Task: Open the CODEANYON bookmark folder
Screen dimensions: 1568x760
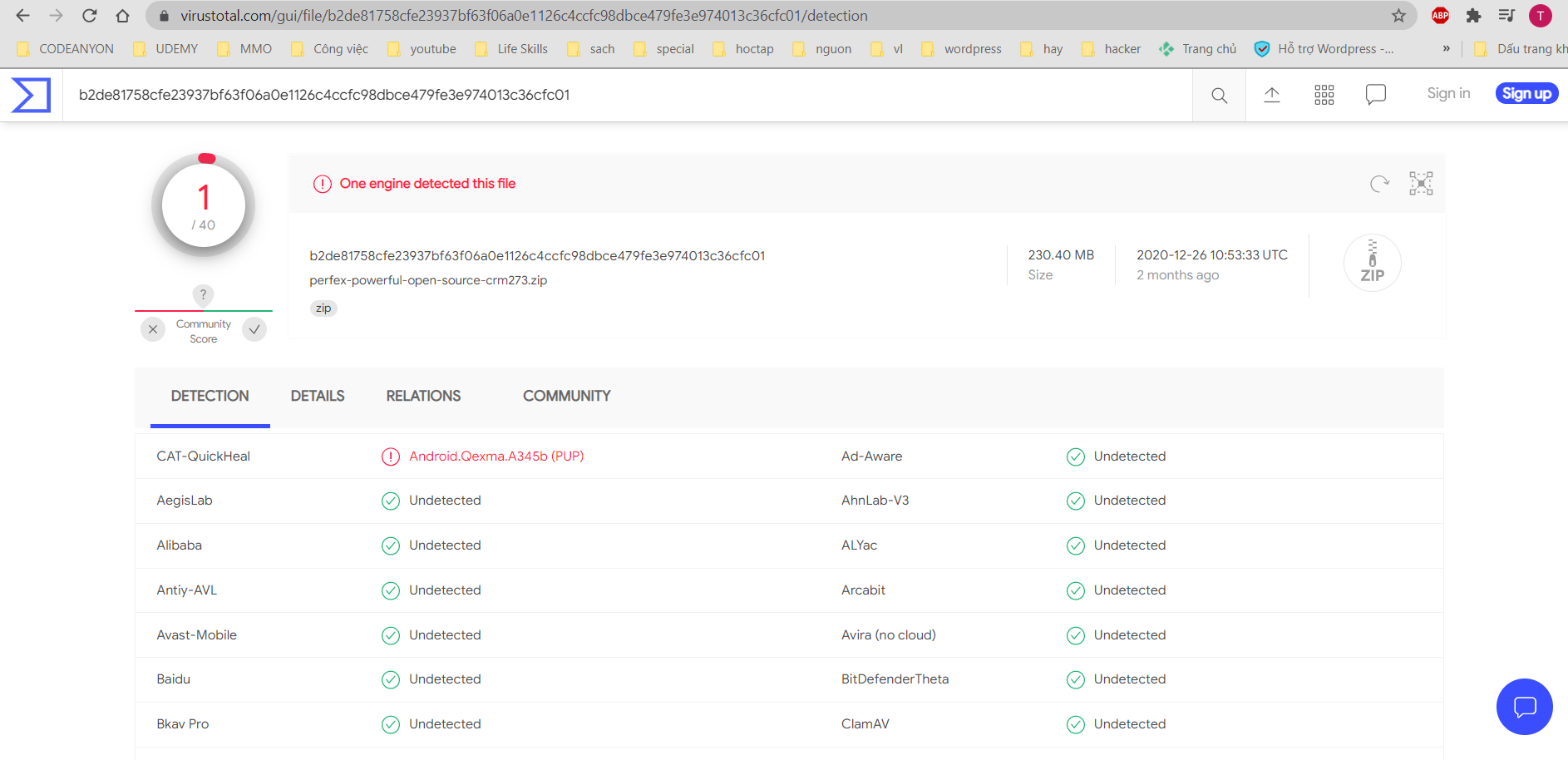Action: [66, 49]
